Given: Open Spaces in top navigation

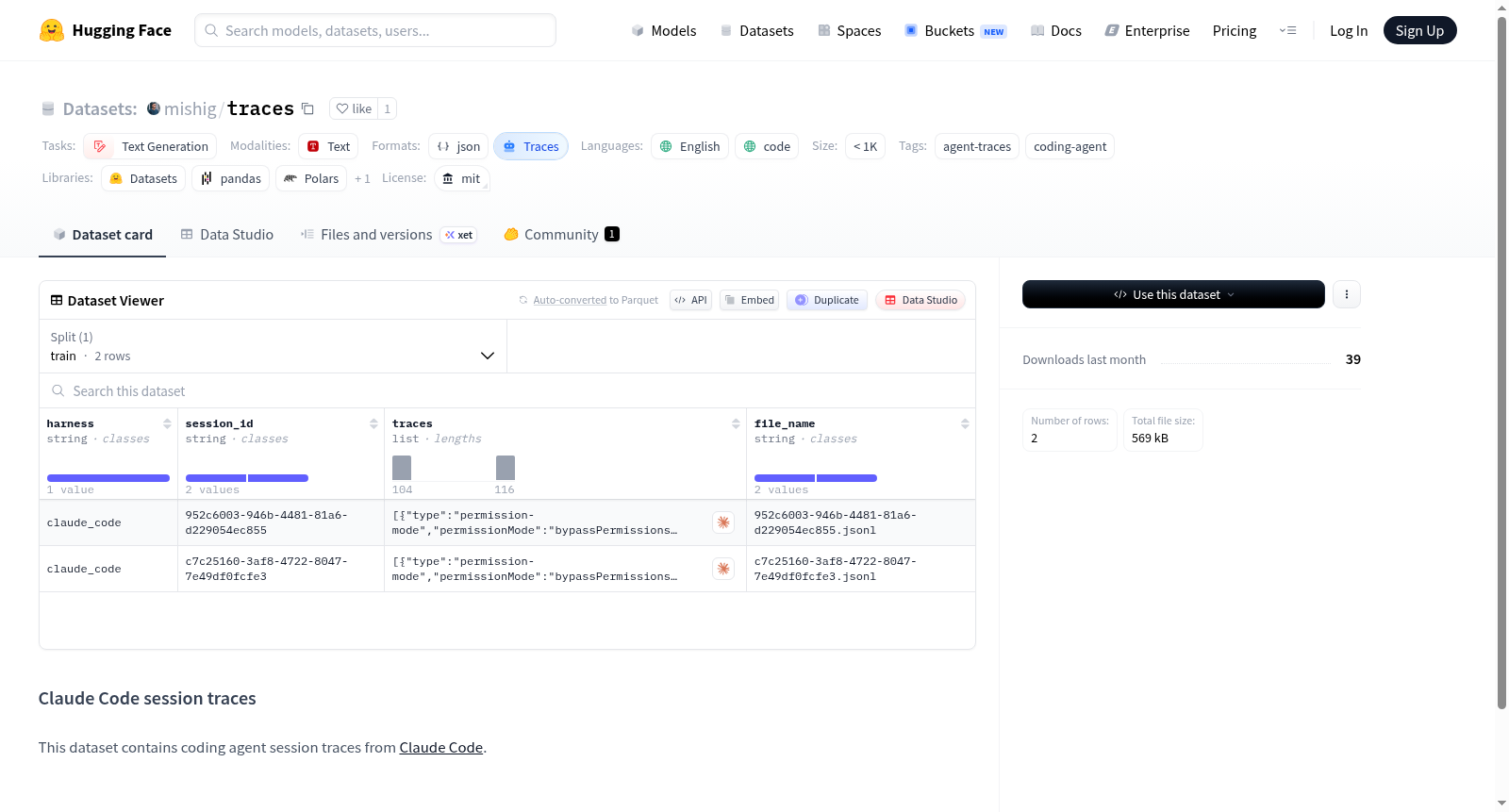Looking at the screenshot, I should pyautogui.click(x=849, y=30).
